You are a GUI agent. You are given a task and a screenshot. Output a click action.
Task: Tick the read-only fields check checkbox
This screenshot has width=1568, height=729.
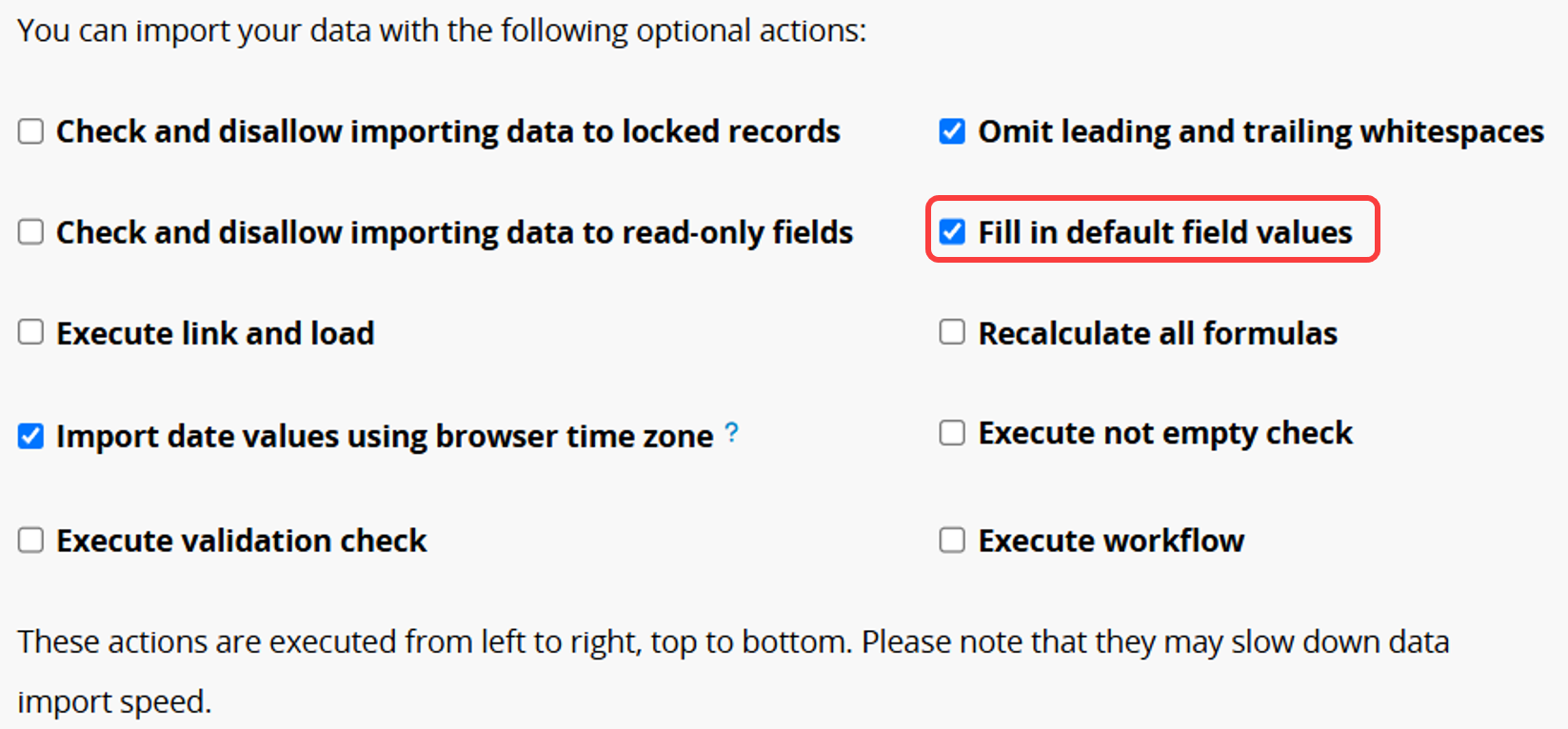31,232
